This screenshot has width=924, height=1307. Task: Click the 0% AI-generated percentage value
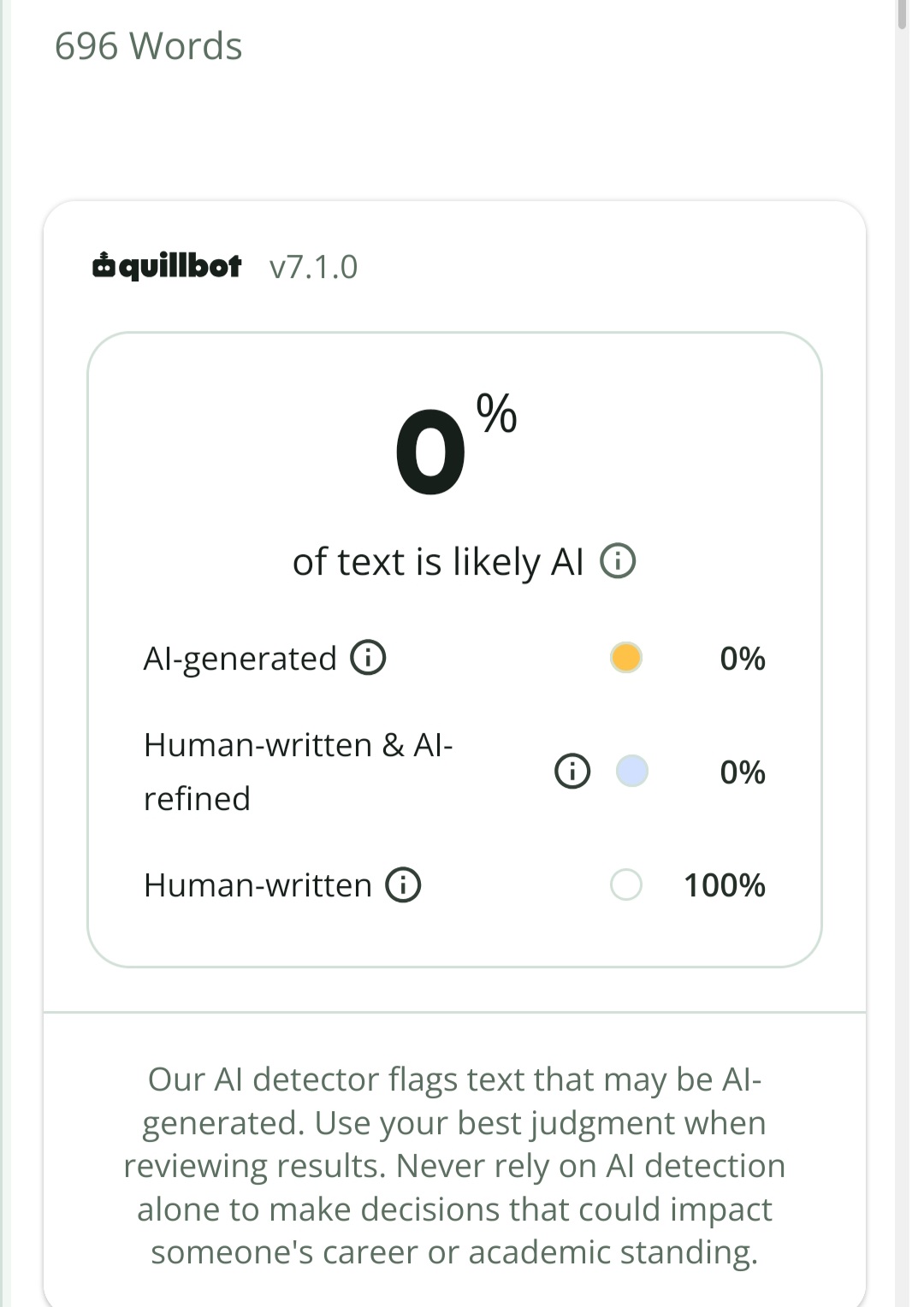743,659
